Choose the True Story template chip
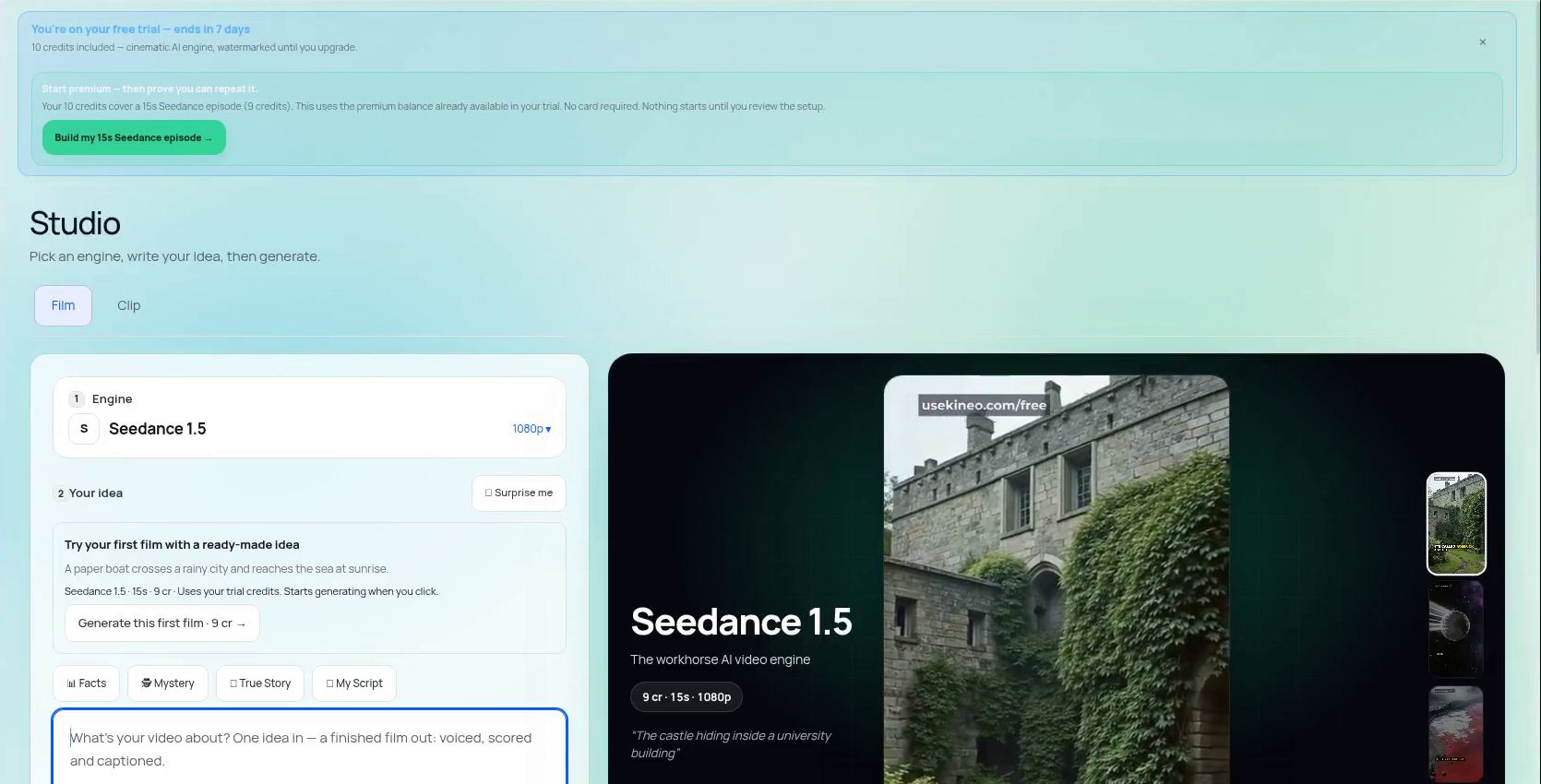 (260, 683)
